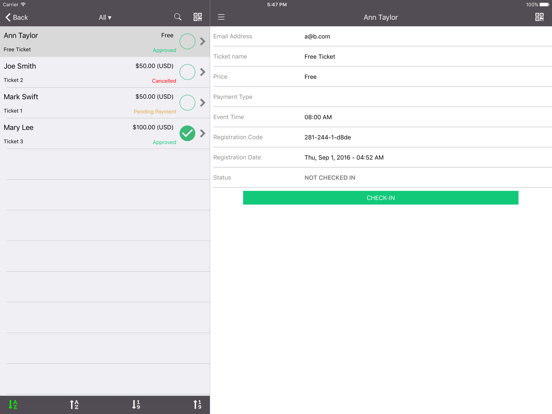Sort attendees A to Z ascending icon
The width and height of the screenshot is (552, 414).
pos(74,404)
